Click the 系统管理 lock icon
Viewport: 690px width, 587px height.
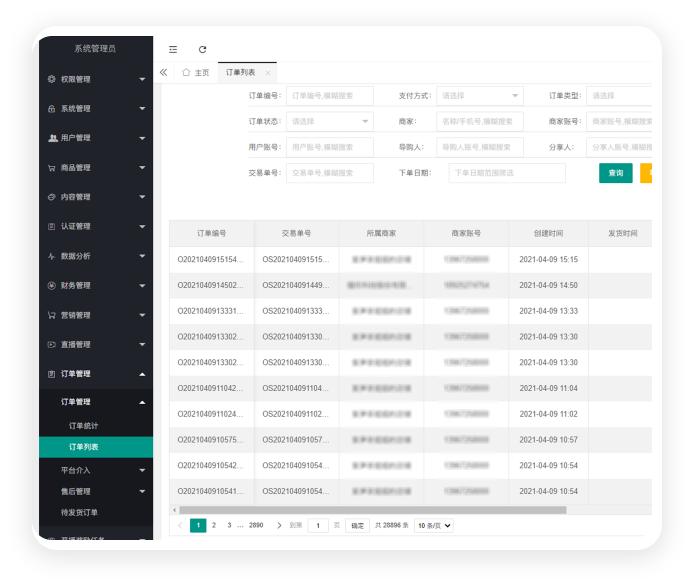tap(52, 109)
